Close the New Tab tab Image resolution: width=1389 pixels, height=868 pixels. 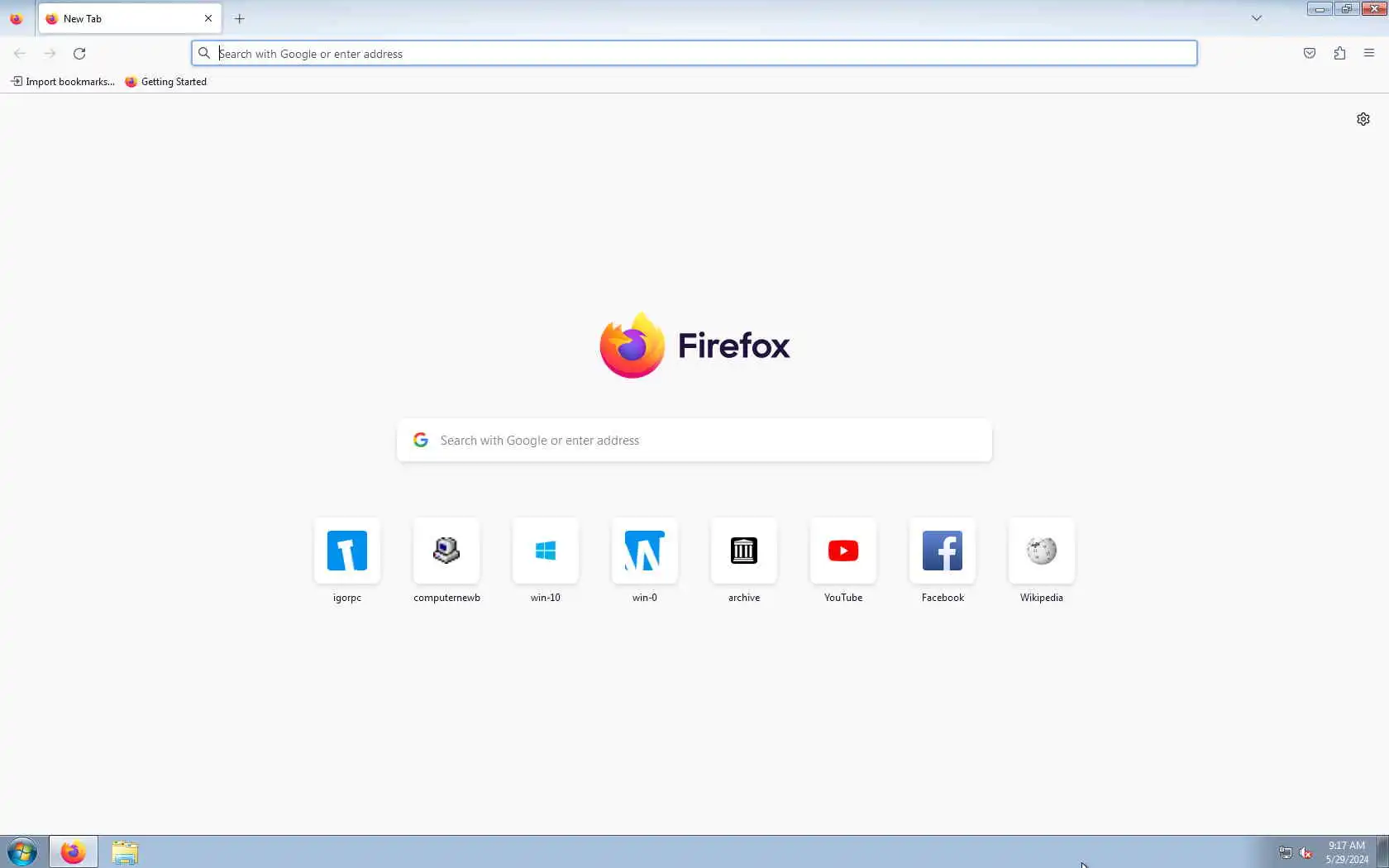[208, 18]
